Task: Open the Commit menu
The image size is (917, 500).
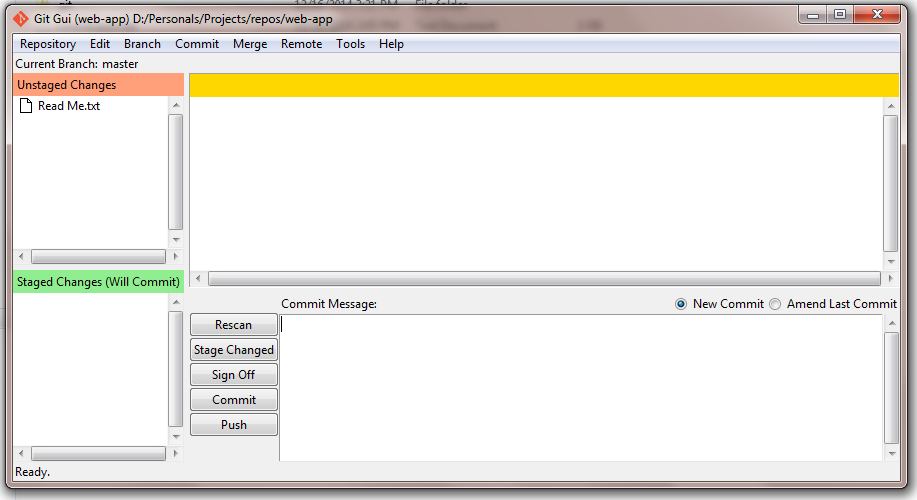Action: 197,44
